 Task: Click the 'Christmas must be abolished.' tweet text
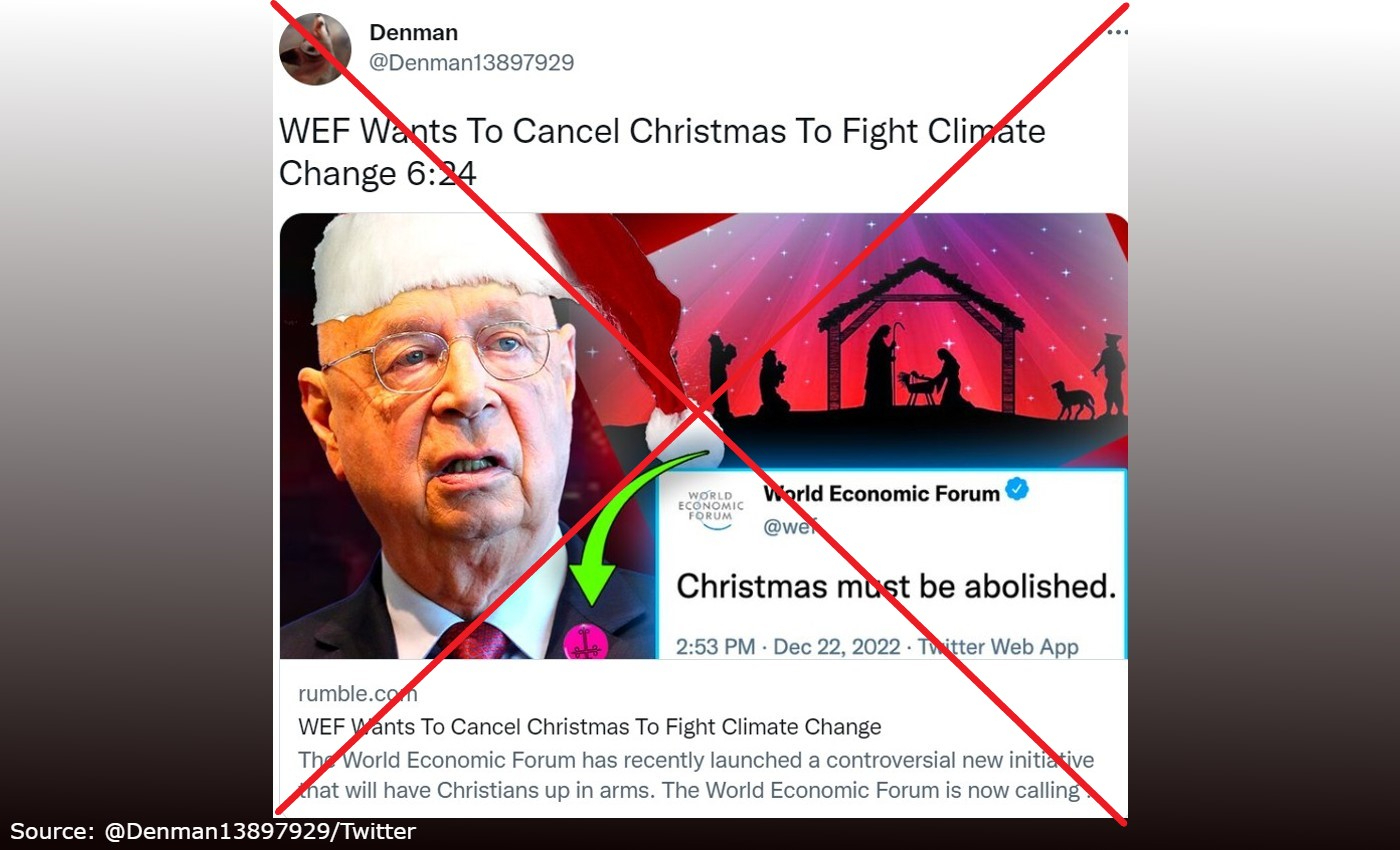pyautogui.click(x=896, y=586)
